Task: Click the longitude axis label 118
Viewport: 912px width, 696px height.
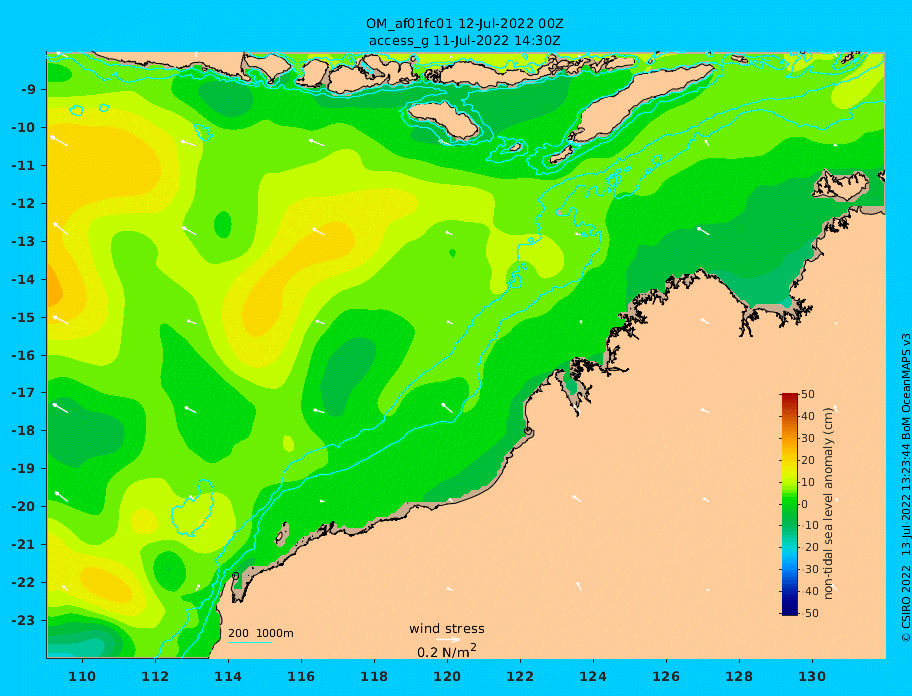Action: coord(374,676)
